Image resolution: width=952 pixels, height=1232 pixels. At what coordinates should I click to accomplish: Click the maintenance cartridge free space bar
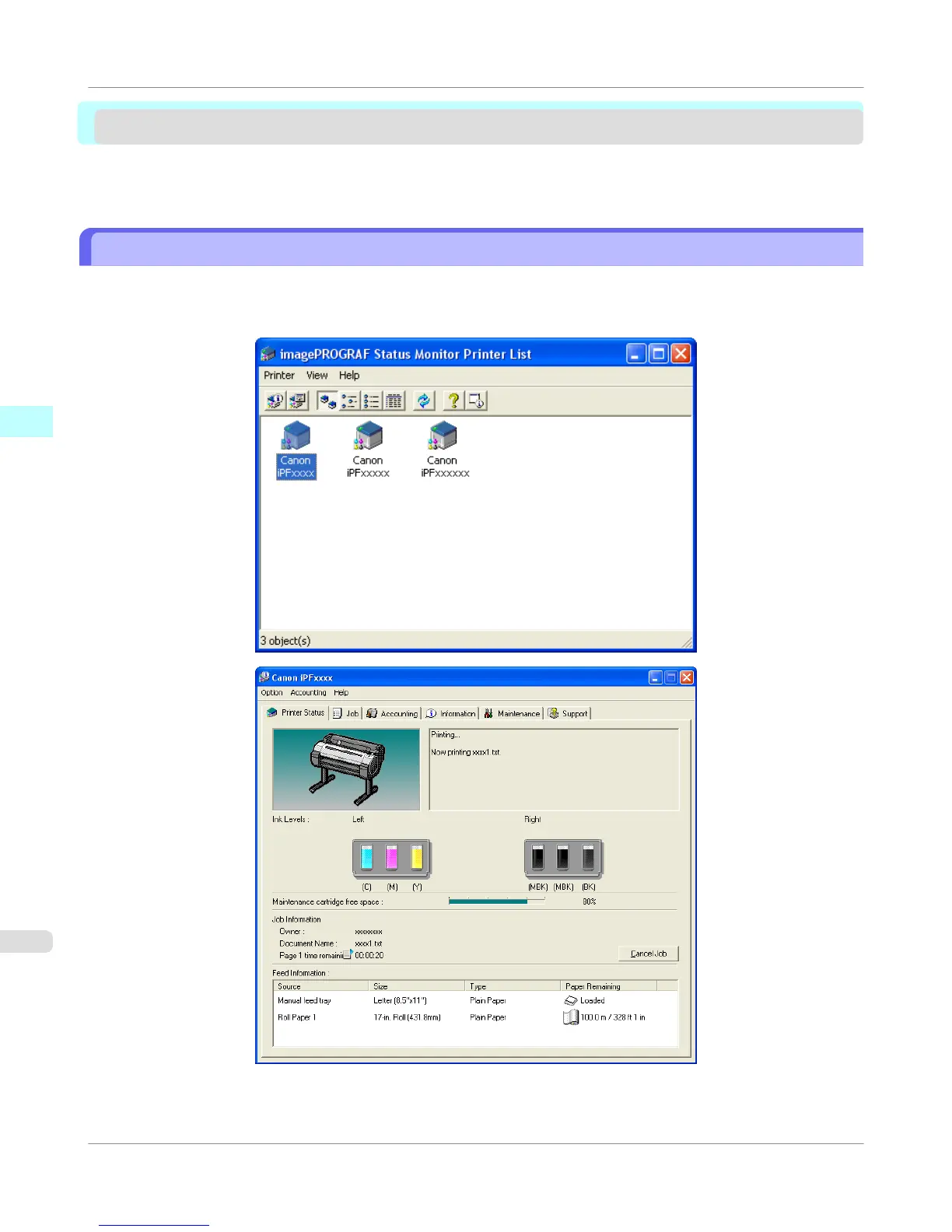pyautogui.click(x=497, y=901)
